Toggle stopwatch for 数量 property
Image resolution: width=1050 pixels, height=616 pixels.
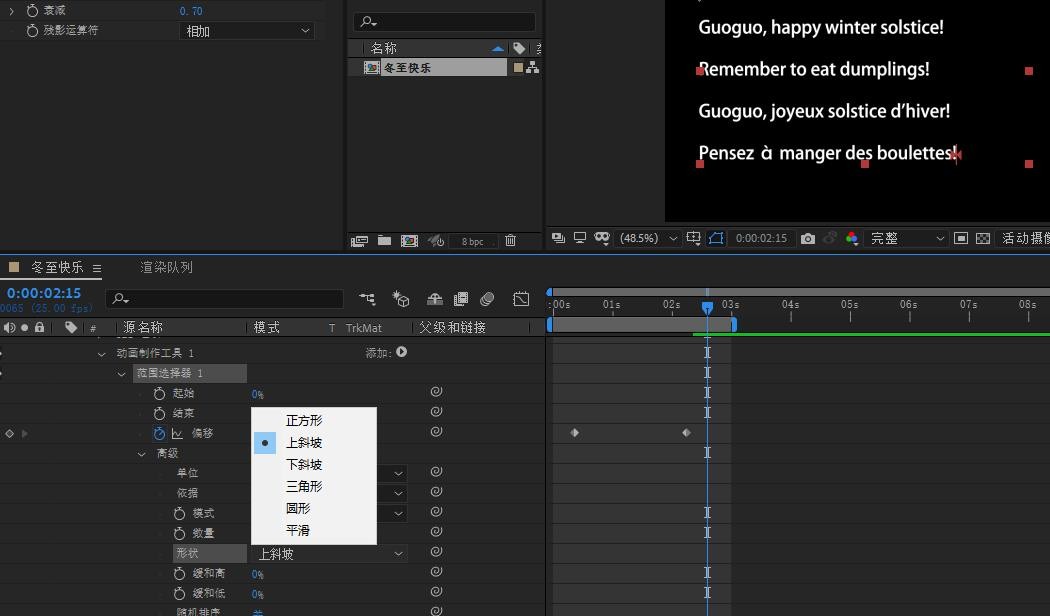pyautogui.click(x=179, y=534)
